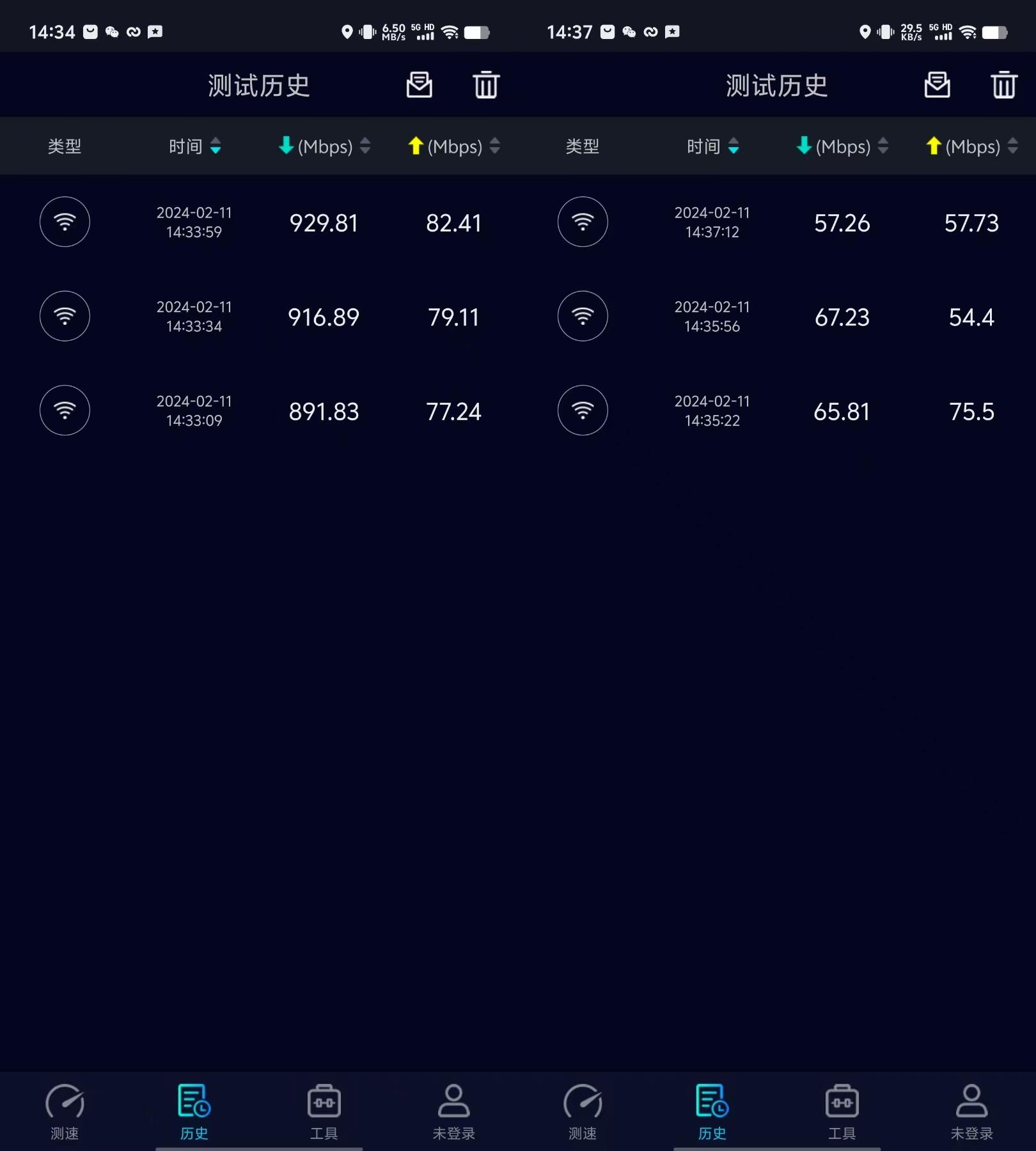Select the 14:35:22 timestamp

(x=712, y=411)
